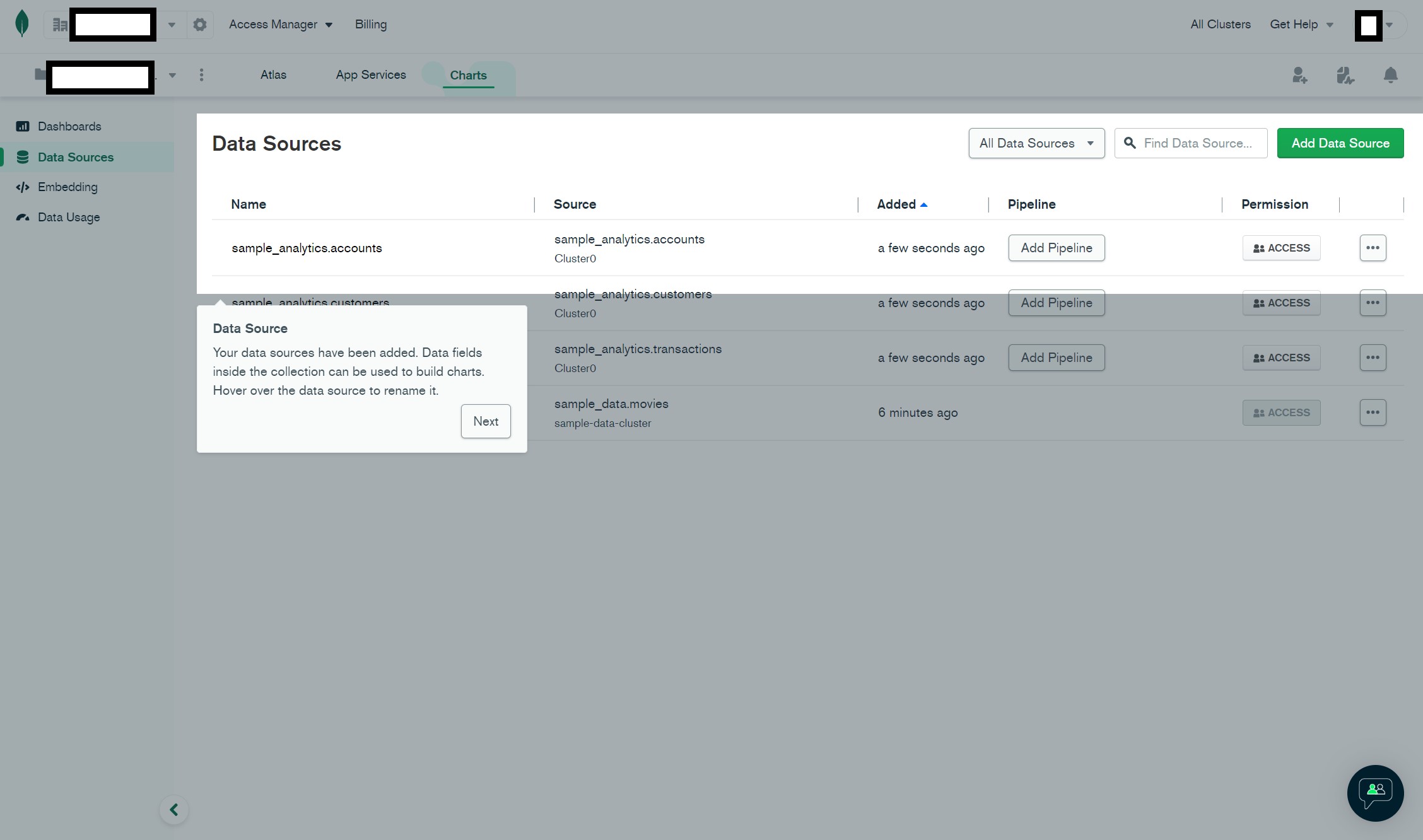This screenshot has height=840, width=1423.
Task: Switch to the Charts tab
Action: tap(468, 75)
